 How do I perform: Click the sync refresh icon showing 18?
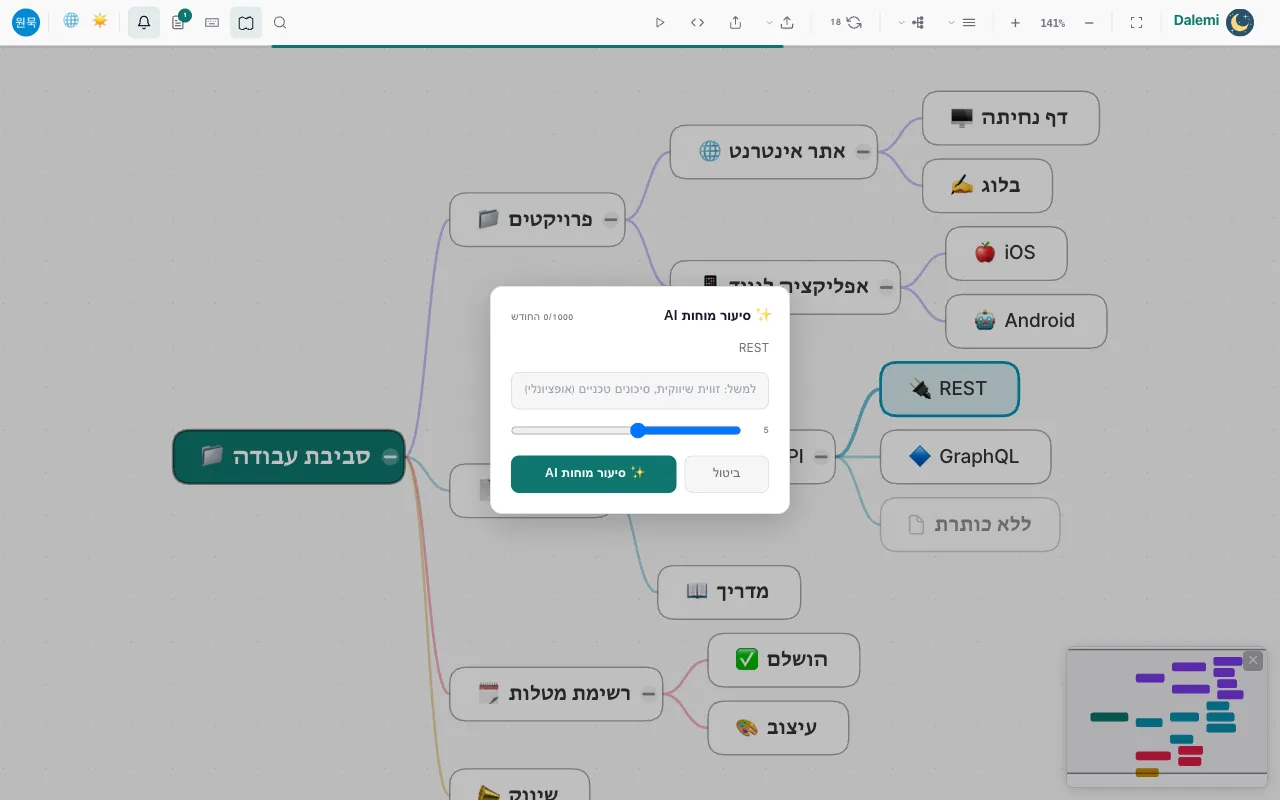click(847, 22)
